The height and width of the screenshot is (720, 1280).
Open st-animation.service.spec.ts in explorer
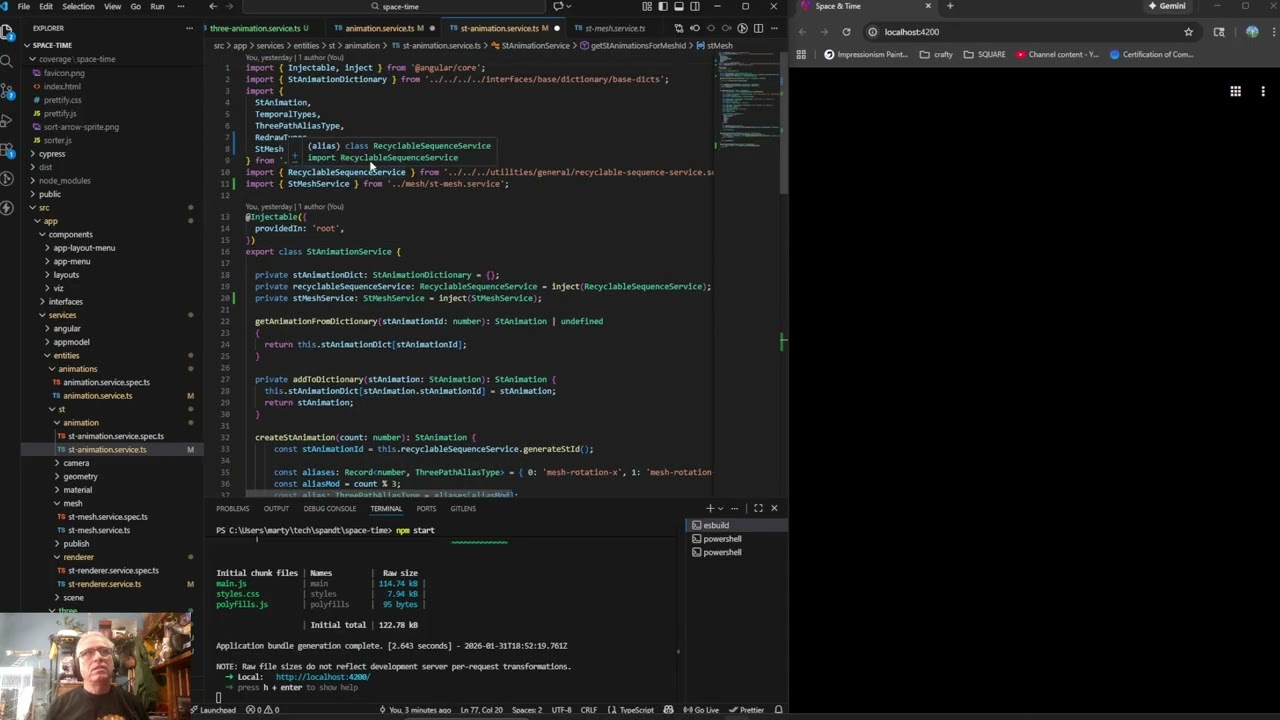pyautogui.click(x=115, y=436)
